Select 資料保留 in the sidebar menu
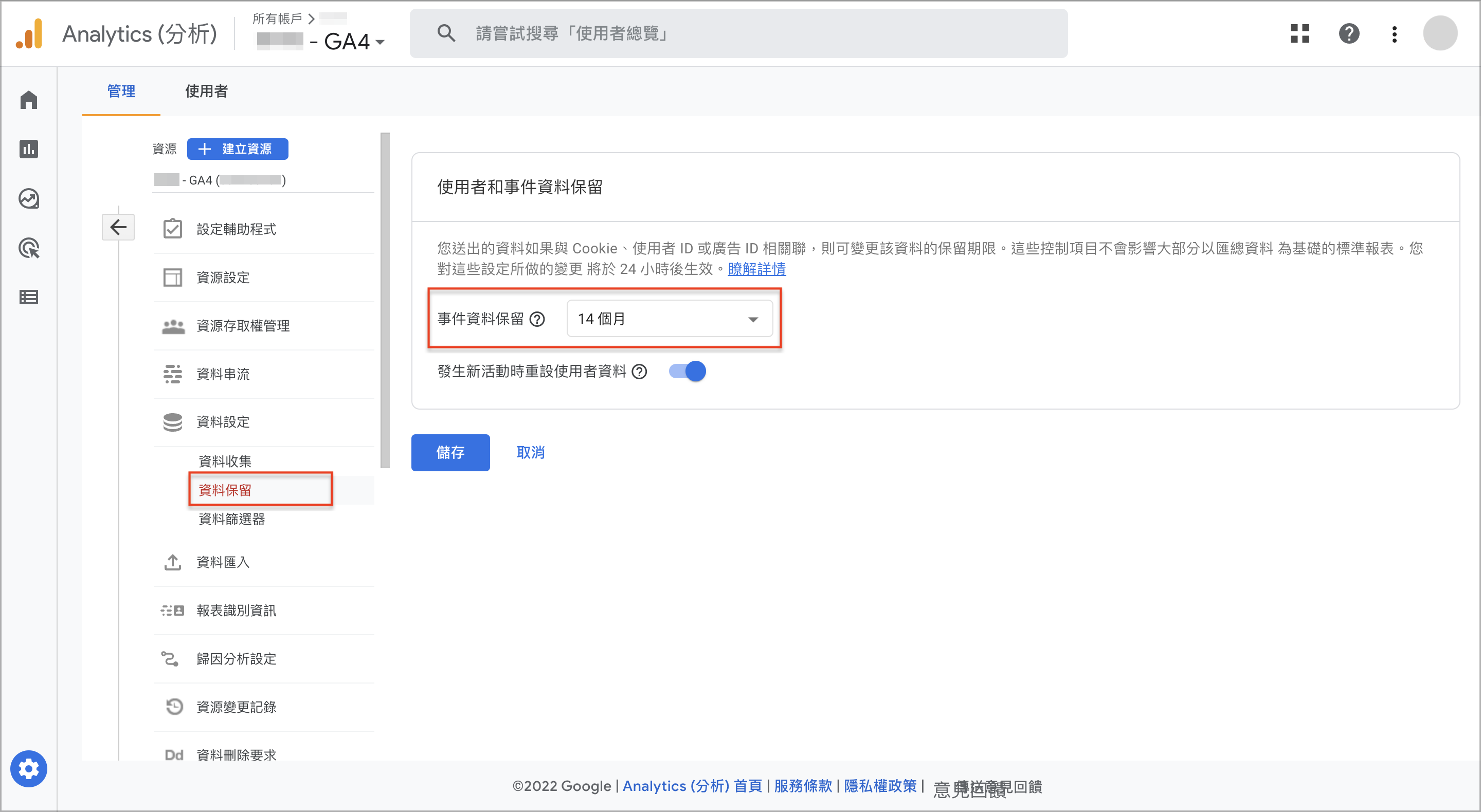 [x=225, y=490]
